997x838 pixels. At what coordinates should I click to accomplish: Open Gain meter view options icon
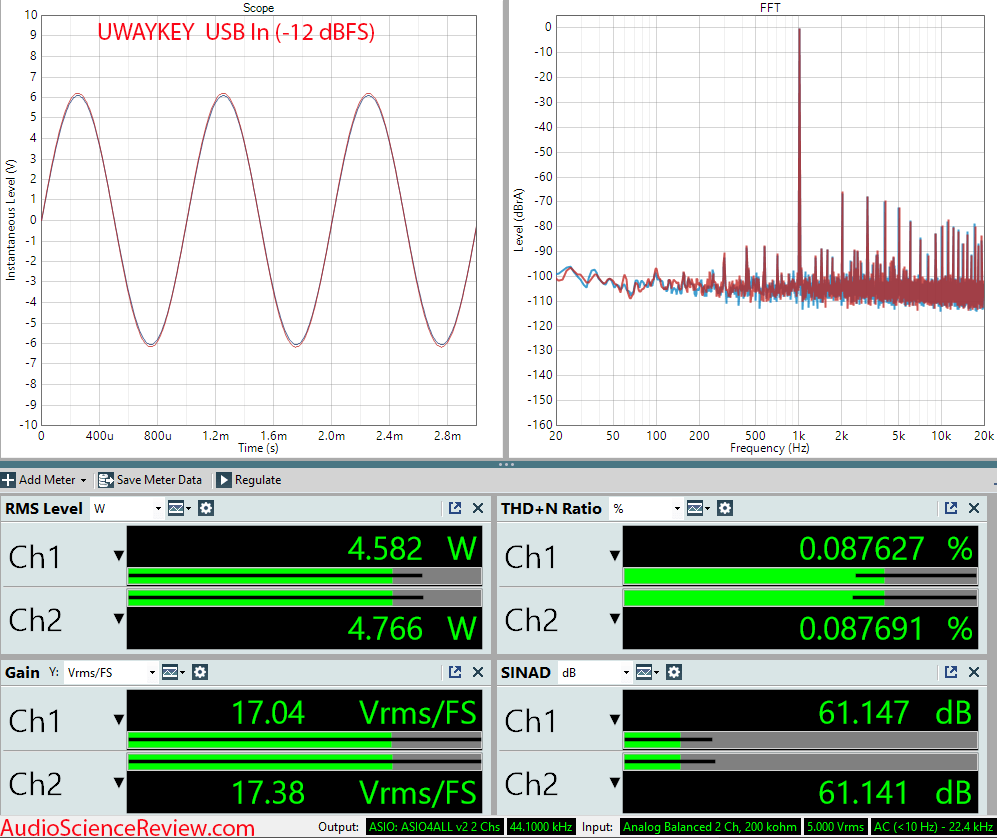pyautogui.click(x=173, y=672)
